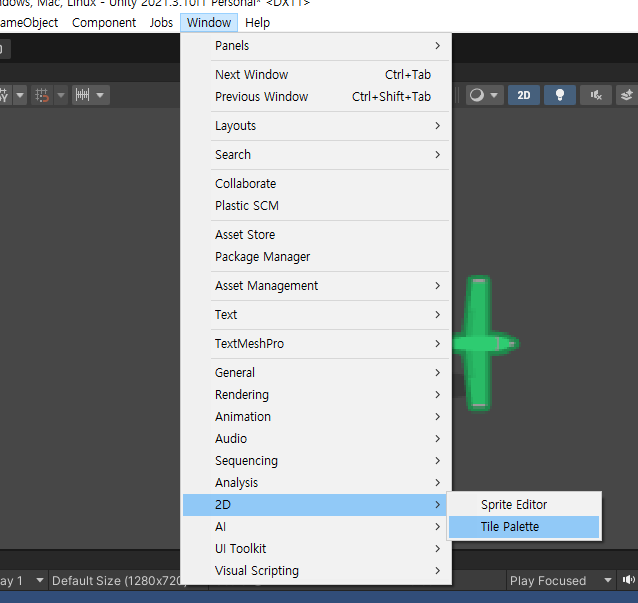Expand the Rendering submenu

(317, 395)
